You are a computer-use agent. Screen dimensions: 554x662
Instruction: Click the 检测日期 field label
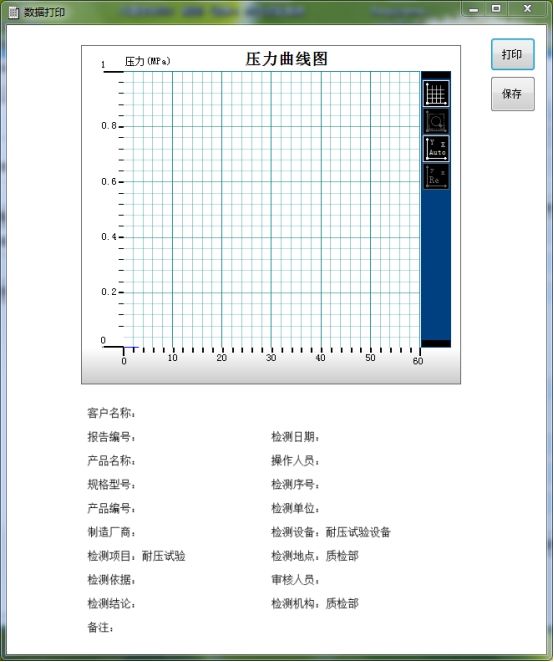[295, 437]
